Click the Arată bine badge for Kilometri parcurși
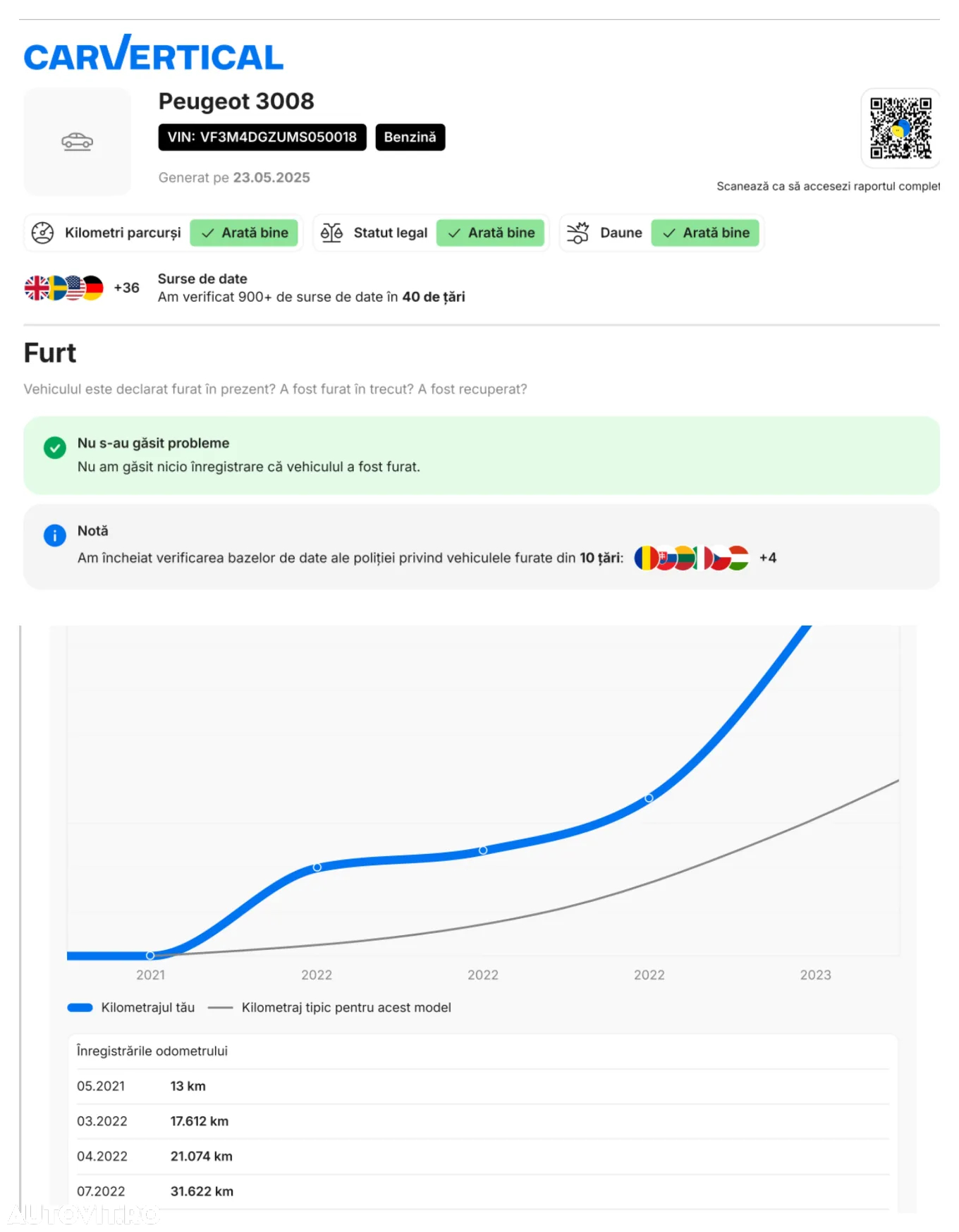The height and width of the screenshot is (1232, 959). click(244, 233)
